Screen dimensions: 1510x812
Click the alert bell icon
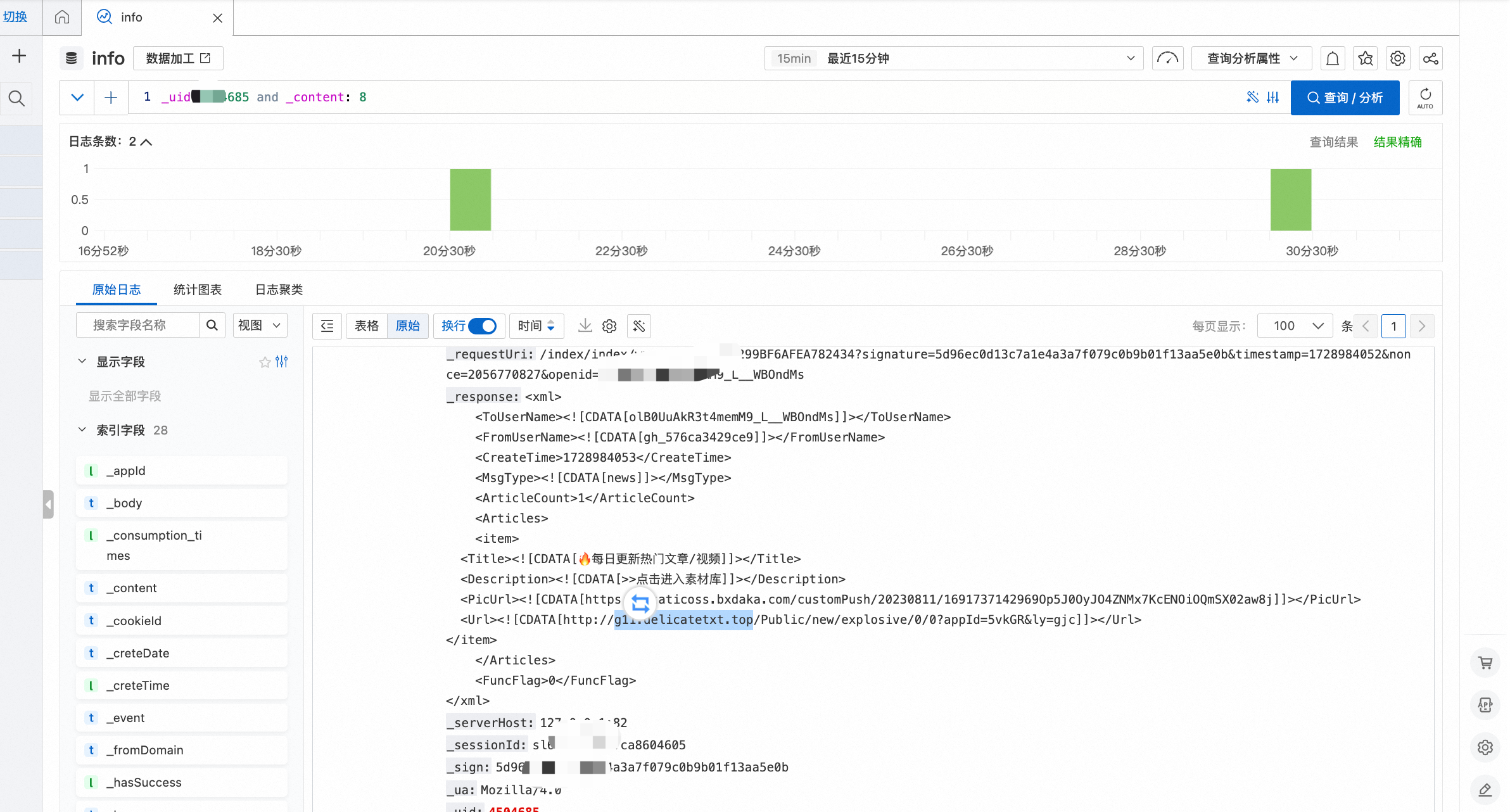(1333, 59)
